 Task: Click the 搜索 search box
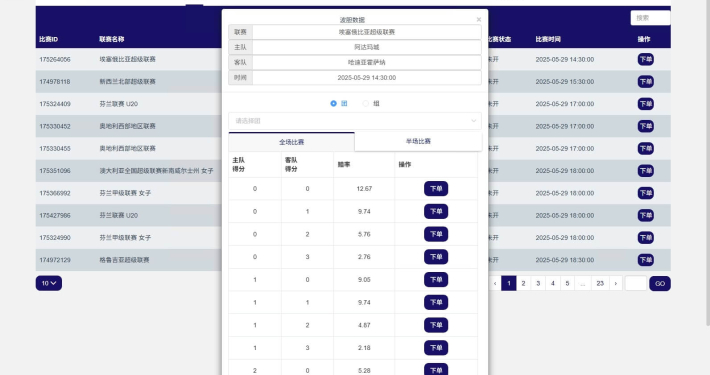650,18
